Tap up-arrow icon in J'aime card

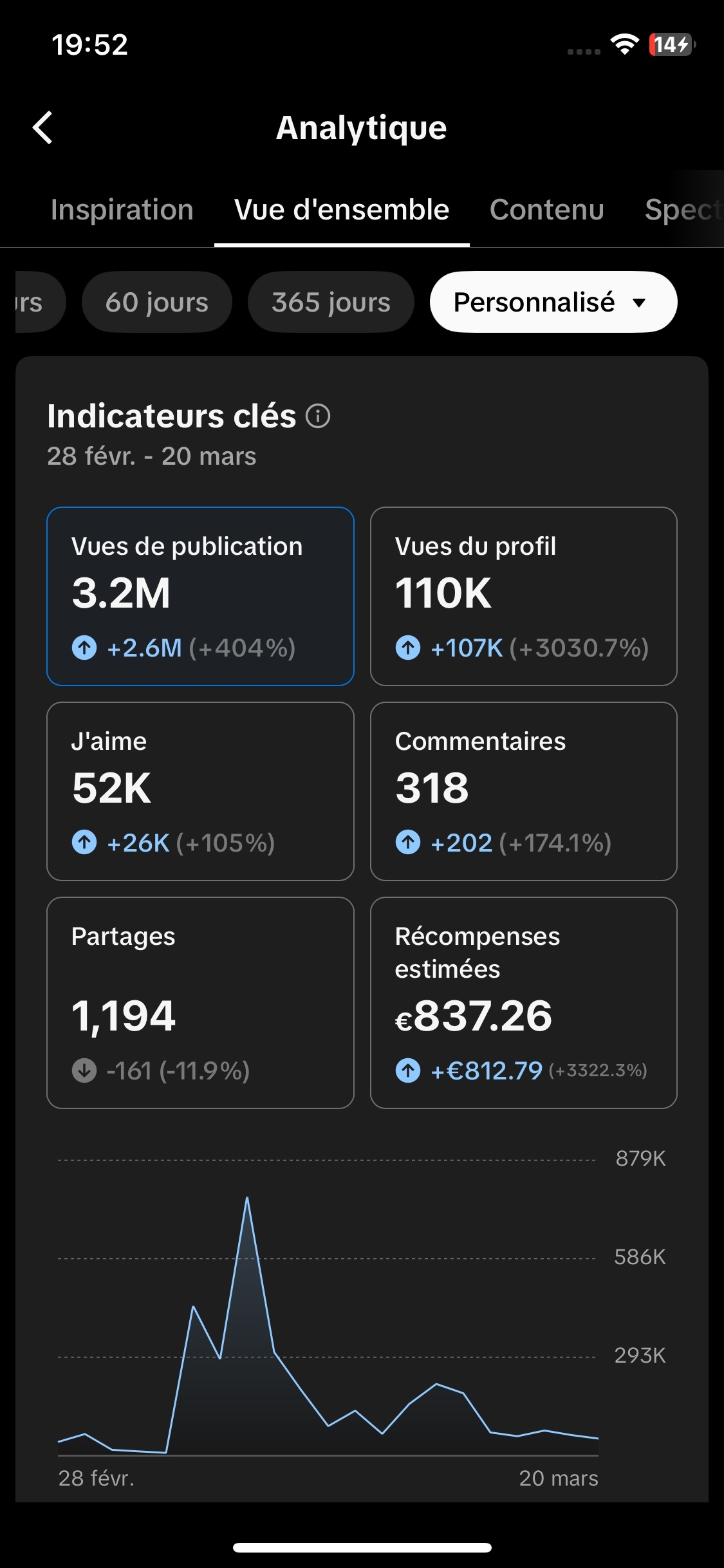coord(84,842)
